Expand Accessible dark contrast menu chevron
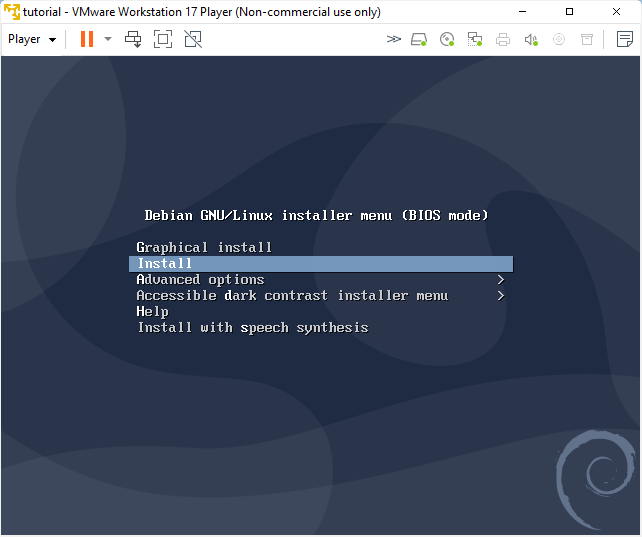Screen dimensions: 642x537 (x=500, y=296)
